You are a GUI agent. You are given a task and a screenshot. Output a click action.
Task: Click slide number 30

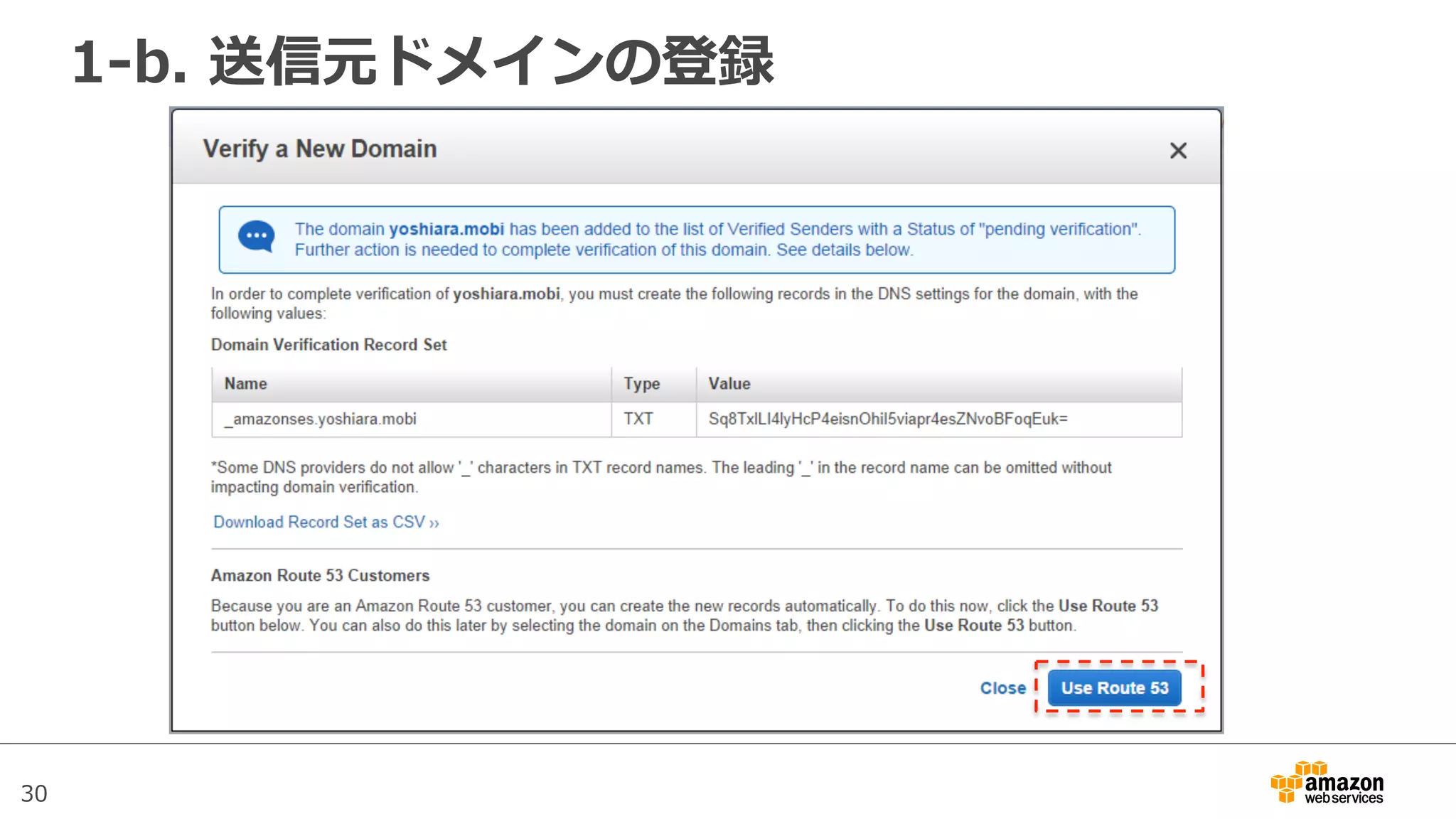(x=34, y=793)
